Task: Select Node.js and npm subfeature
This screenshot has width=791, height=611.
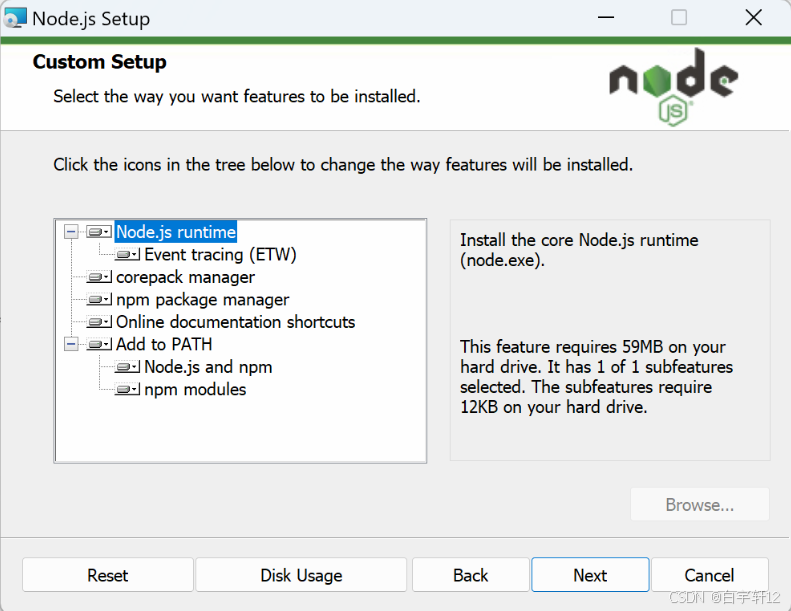Action: 208,367
